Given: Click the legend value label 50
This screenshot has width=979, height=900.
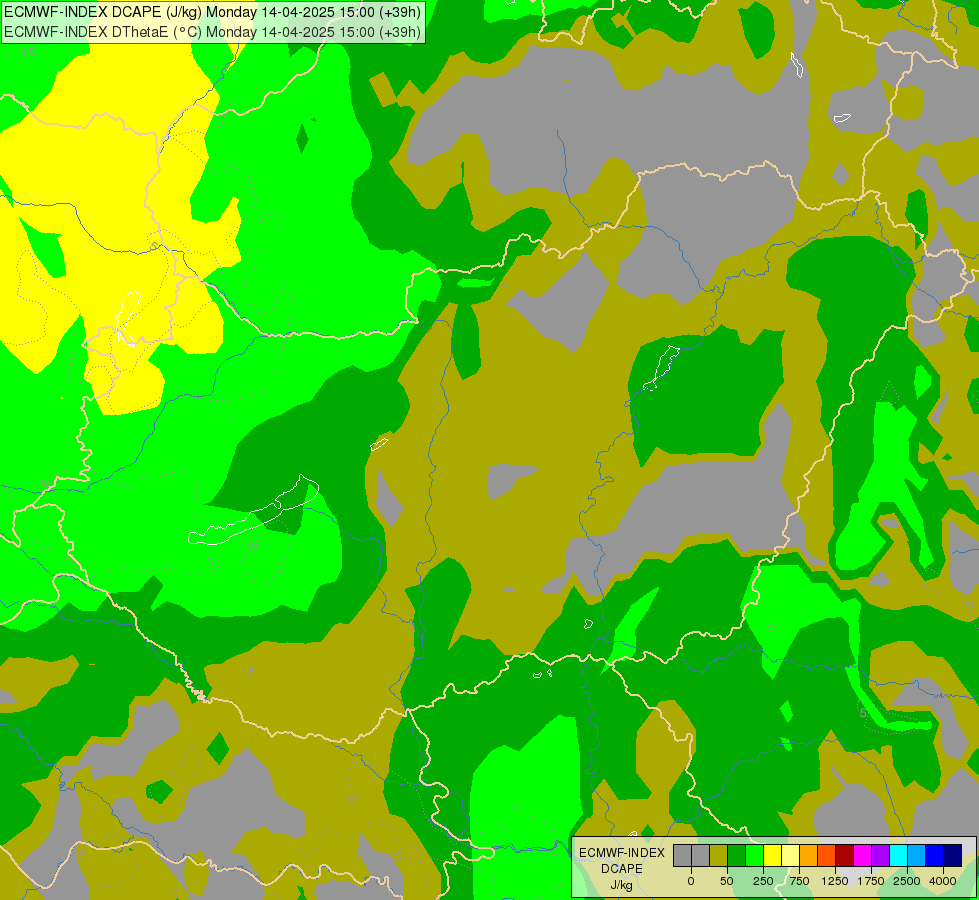Looking at the screenshot, I should click(x=727, y=881).
